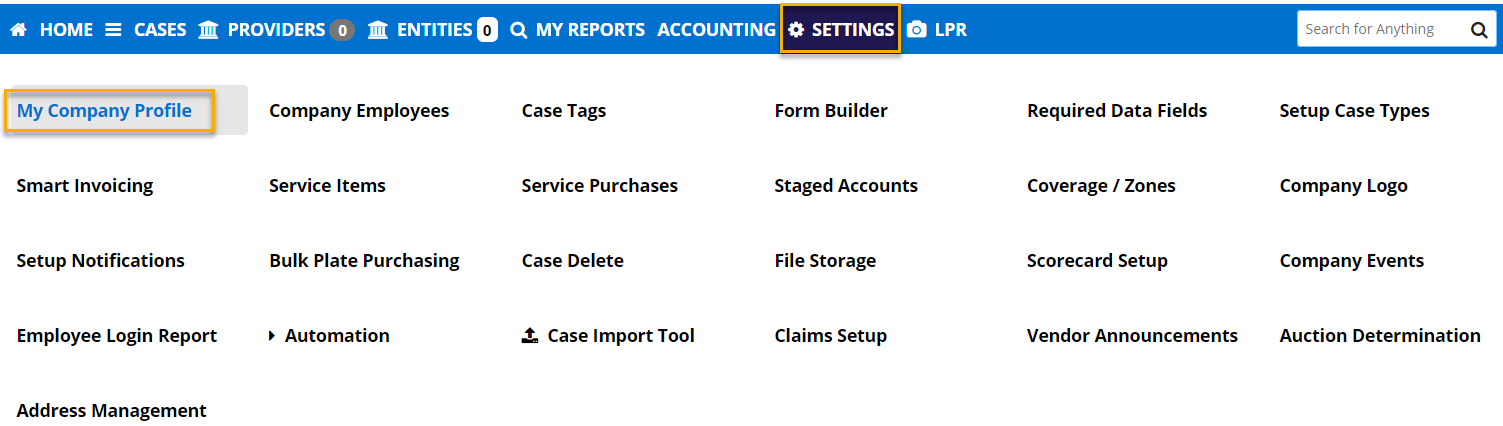Open Address Management
Image resolution: width=1503 pixels, height=426 pixels.
[112, 411]
